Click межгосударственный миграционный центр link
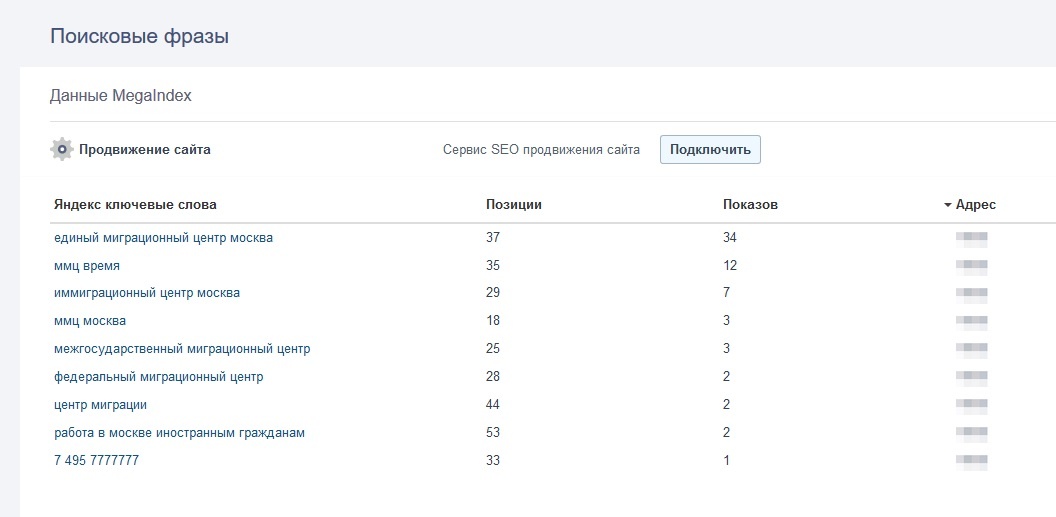Screen dimensions: 1056x517 182,349
